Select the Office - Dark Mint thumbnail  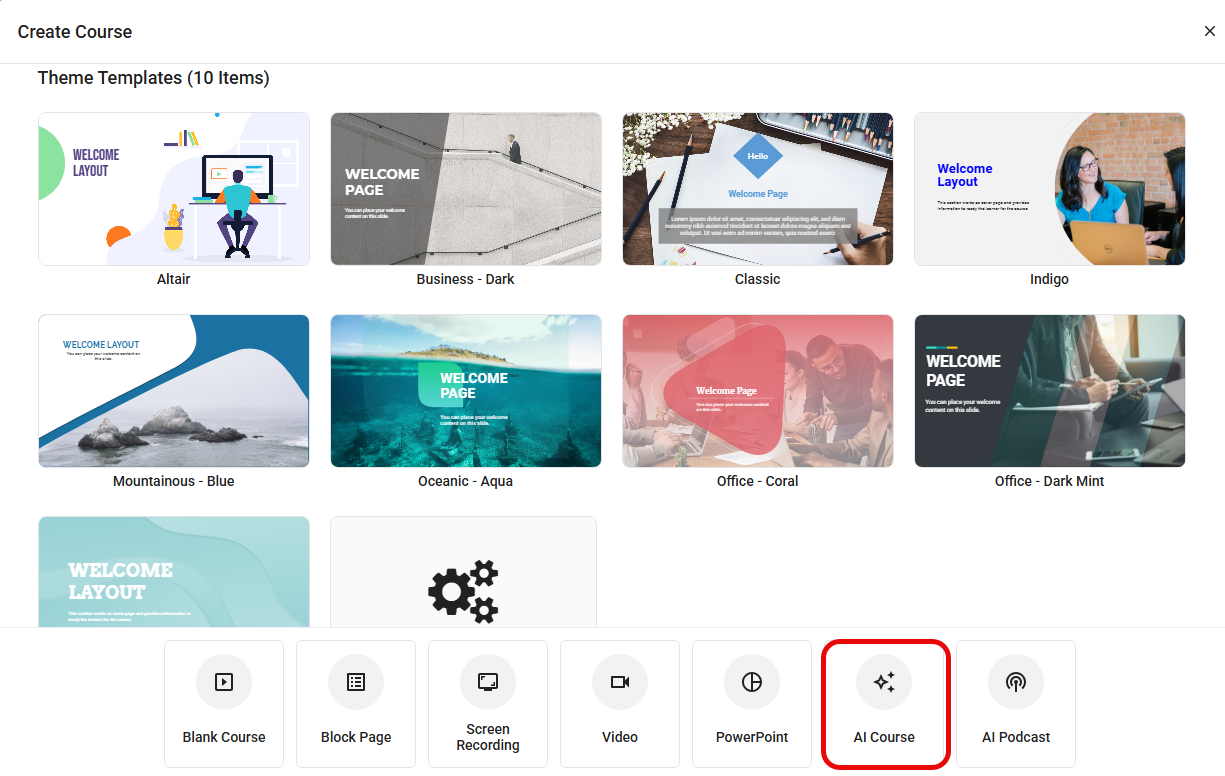1050,391
